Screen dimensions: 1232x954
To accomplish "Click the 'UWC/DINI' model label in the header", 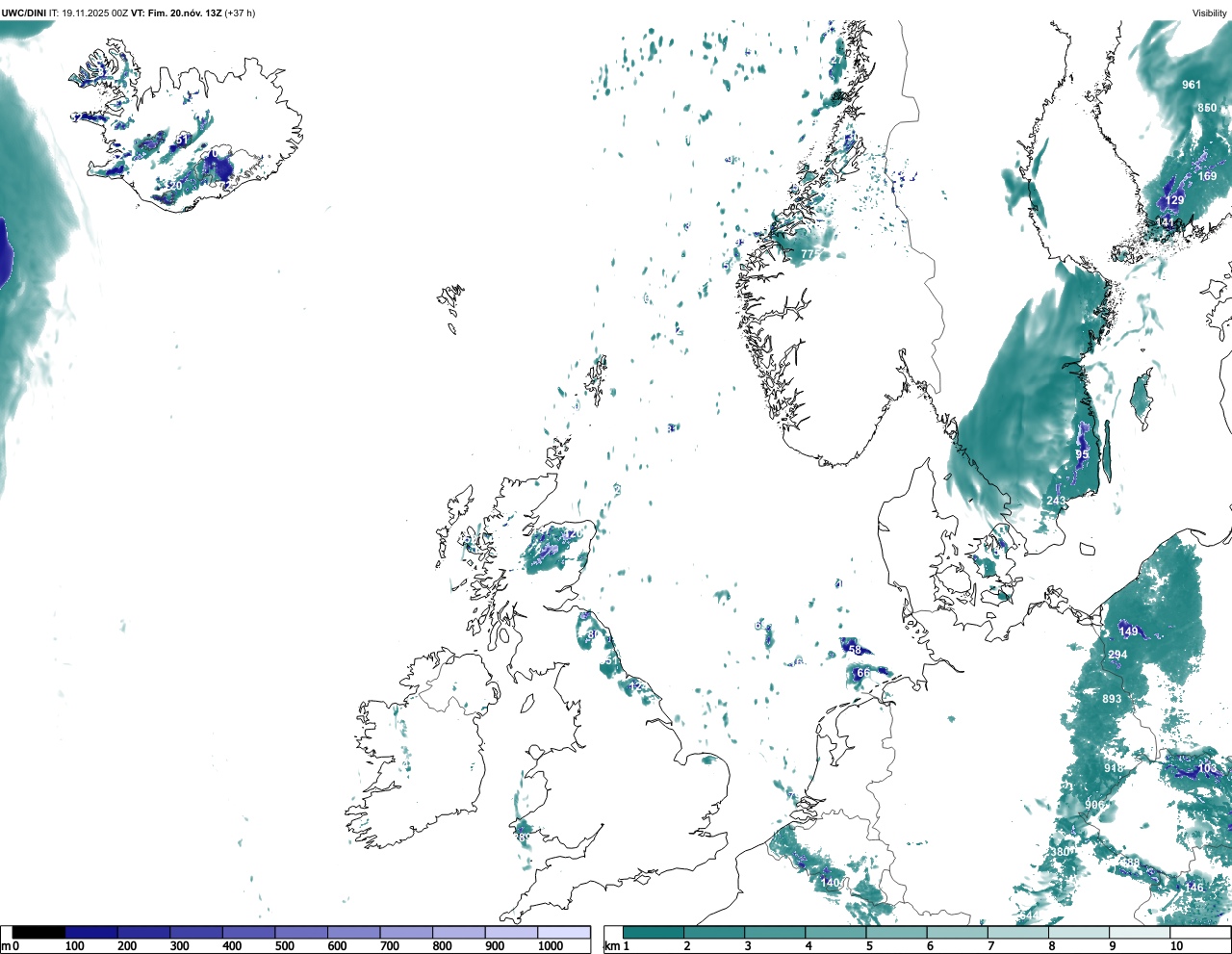I will pyautogui.click(x=23, y=13).
